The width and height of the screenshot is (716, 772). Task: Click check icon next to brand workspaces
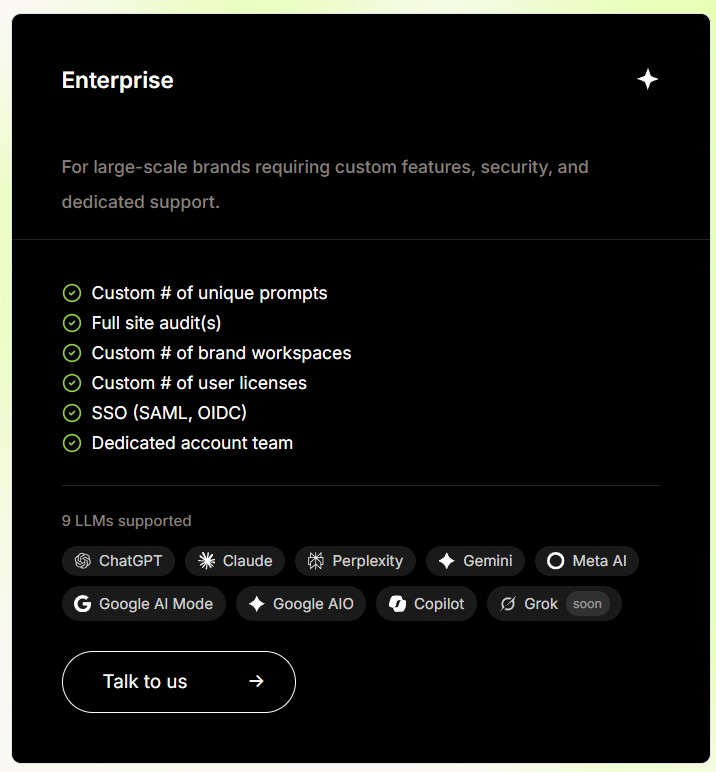72,353
